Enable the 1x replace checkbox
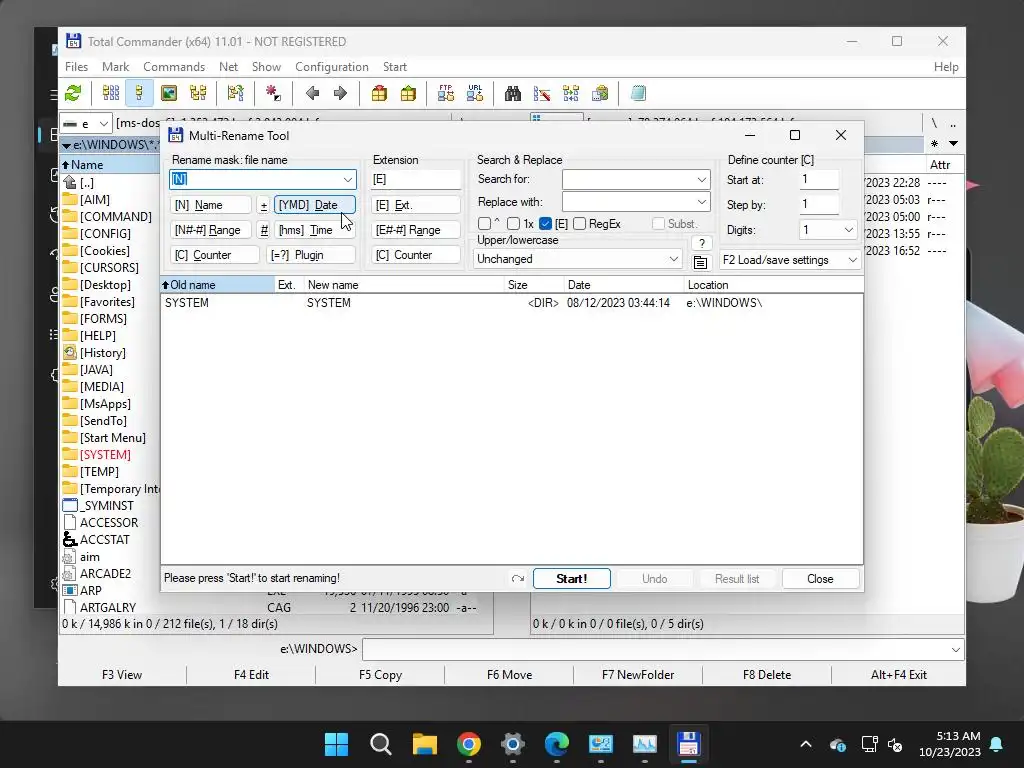The width and height of the screenshot is (1024, 768). click(513, 224)
